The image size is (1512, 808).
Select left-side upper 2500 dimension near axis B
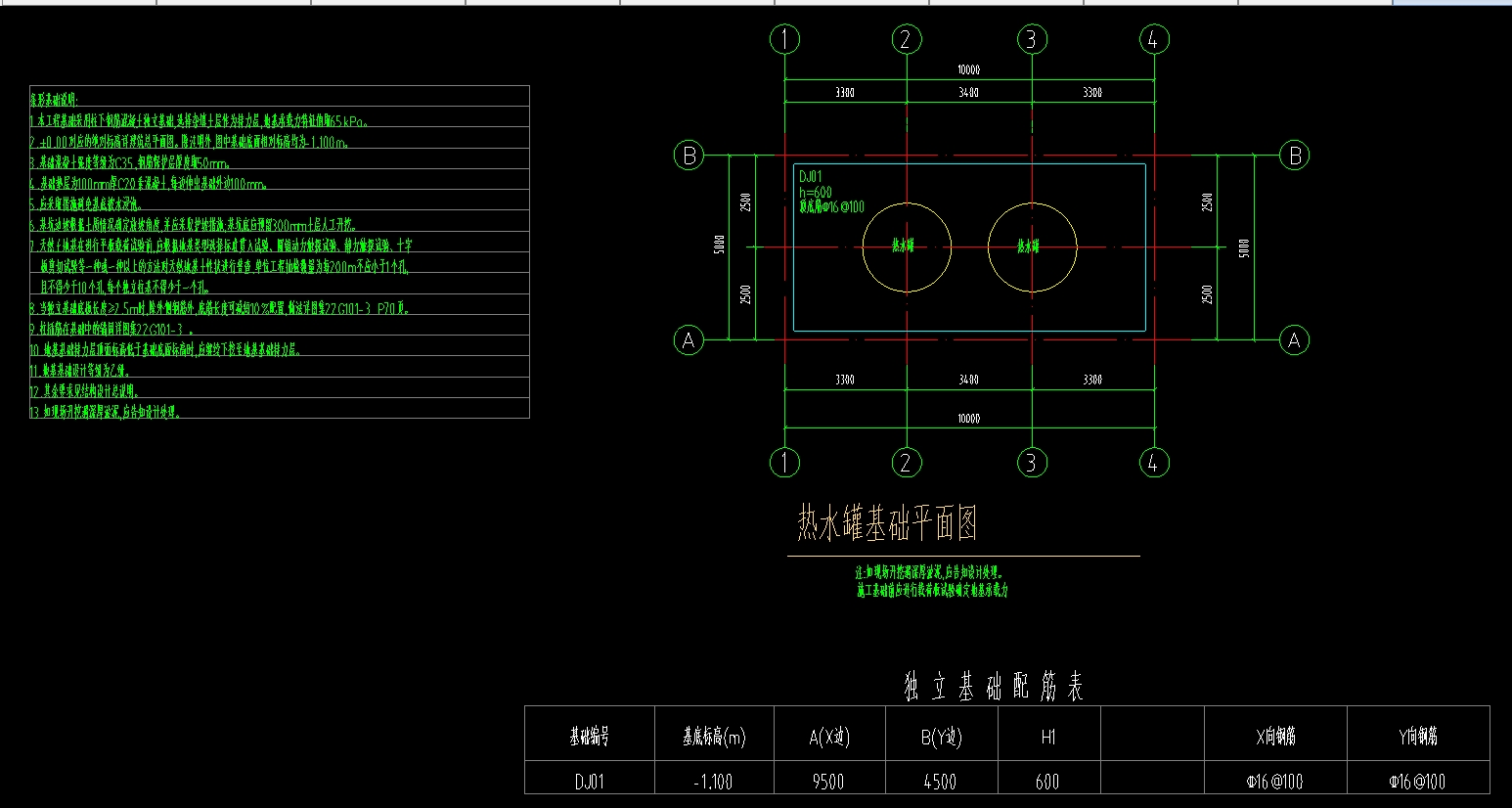(746, 202)
